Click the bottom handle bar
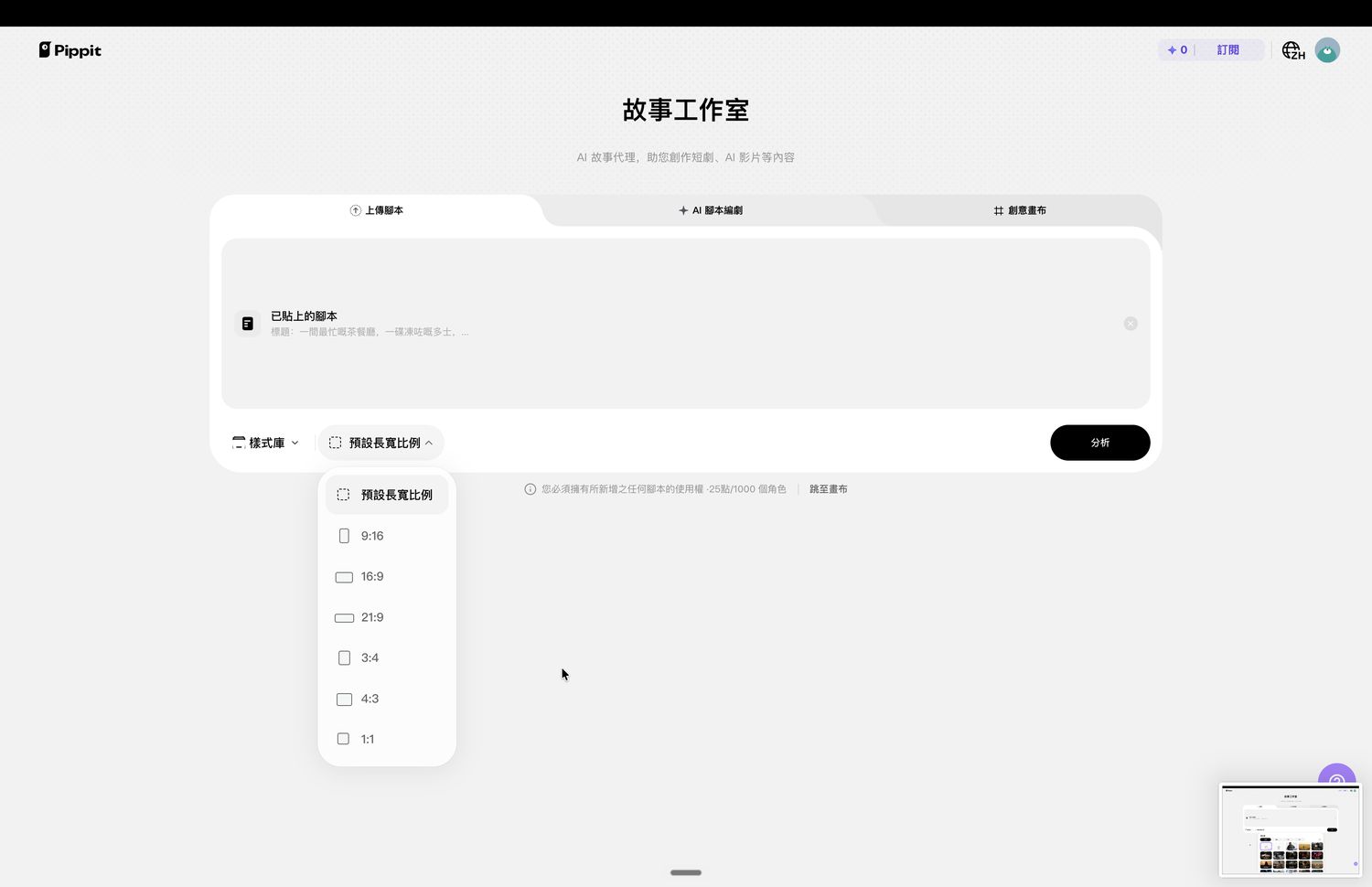This screenshot has width=1372, height=887. point(686,872)
